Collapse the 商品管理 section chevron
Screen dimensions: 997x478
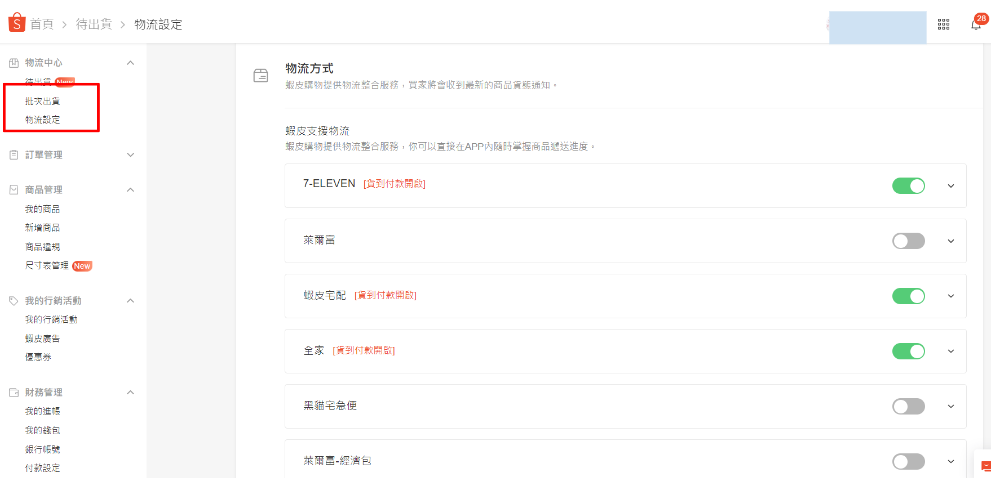(x=130, y=190)
